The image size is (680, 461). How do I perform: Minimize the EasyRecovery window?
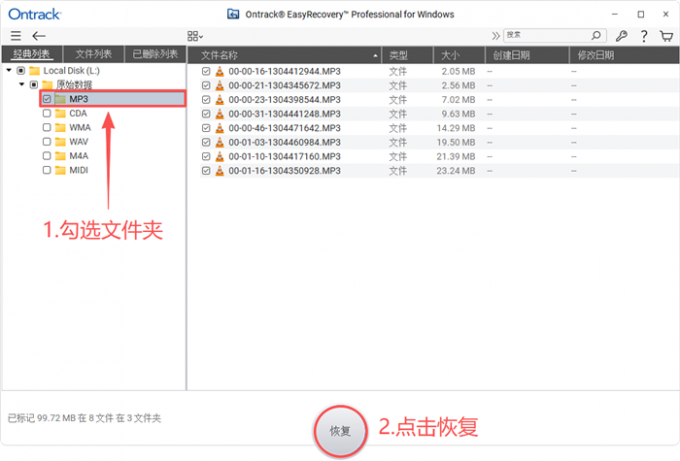coord(615,14)
